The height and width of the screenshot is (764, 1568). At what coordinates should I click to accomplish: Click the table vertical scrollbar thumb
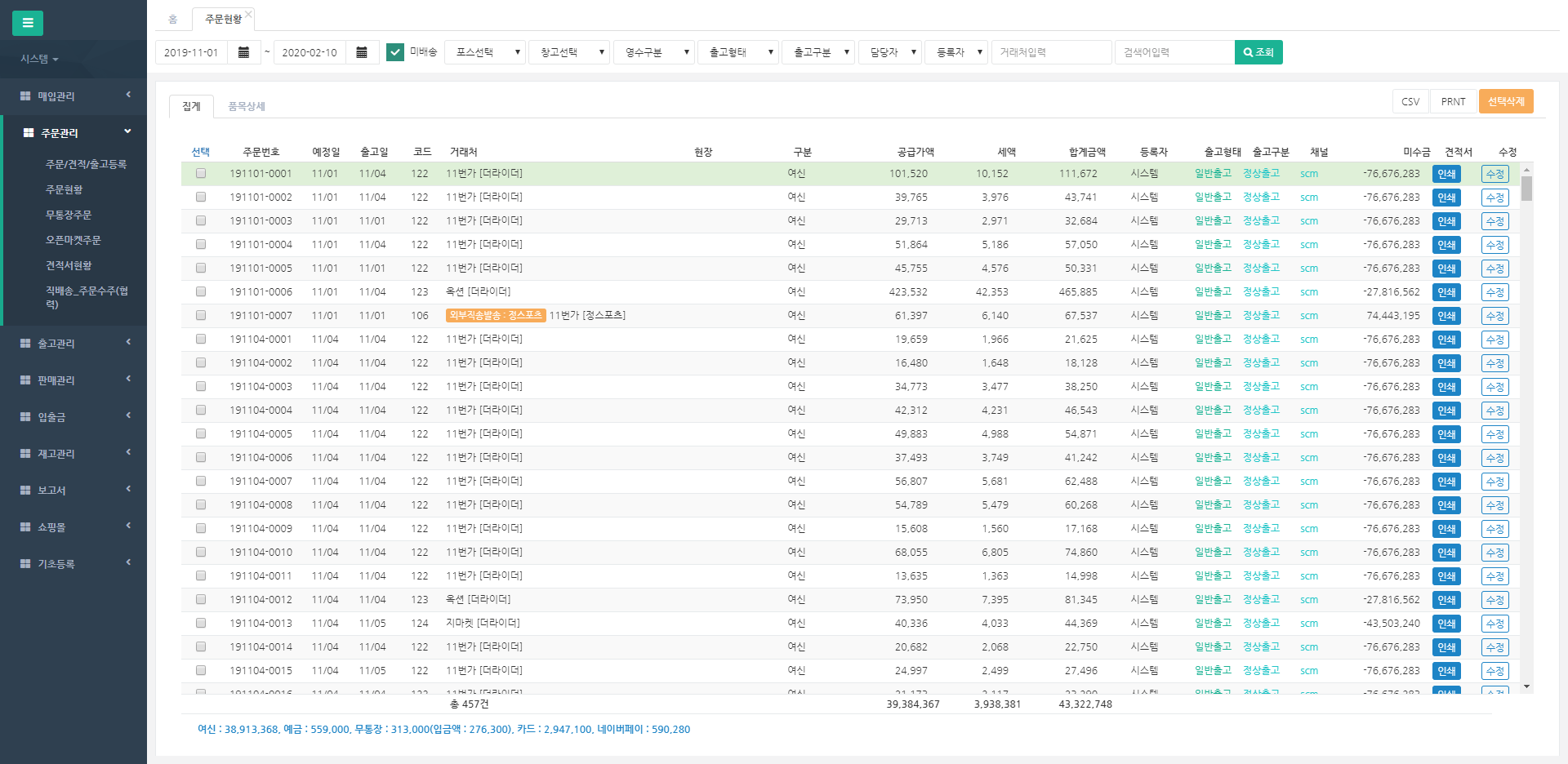(1526, 188)
